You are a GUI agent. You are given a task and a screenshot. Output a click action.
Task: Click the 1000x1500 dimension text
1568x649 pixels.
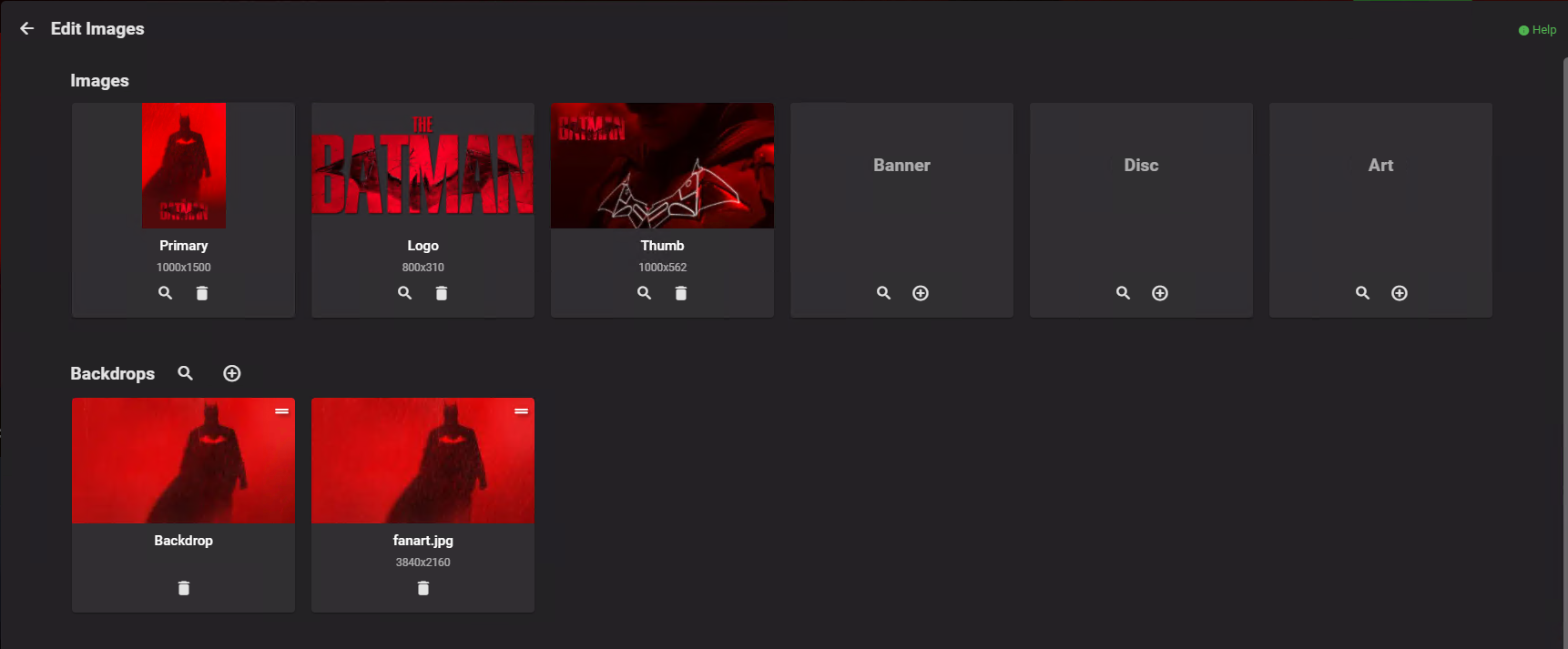(x=184, y=268)
